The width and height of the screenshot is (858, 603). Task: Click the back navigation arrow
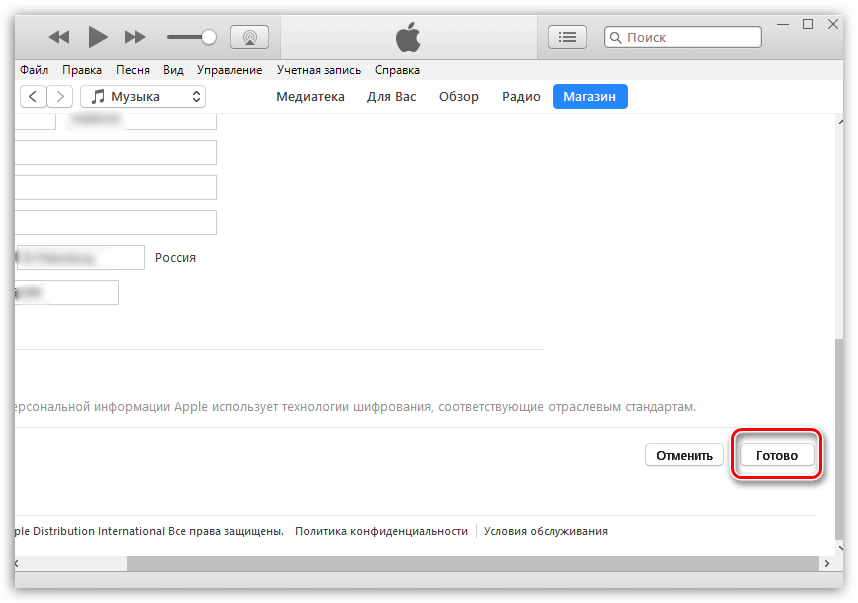[x=34, y=96]
